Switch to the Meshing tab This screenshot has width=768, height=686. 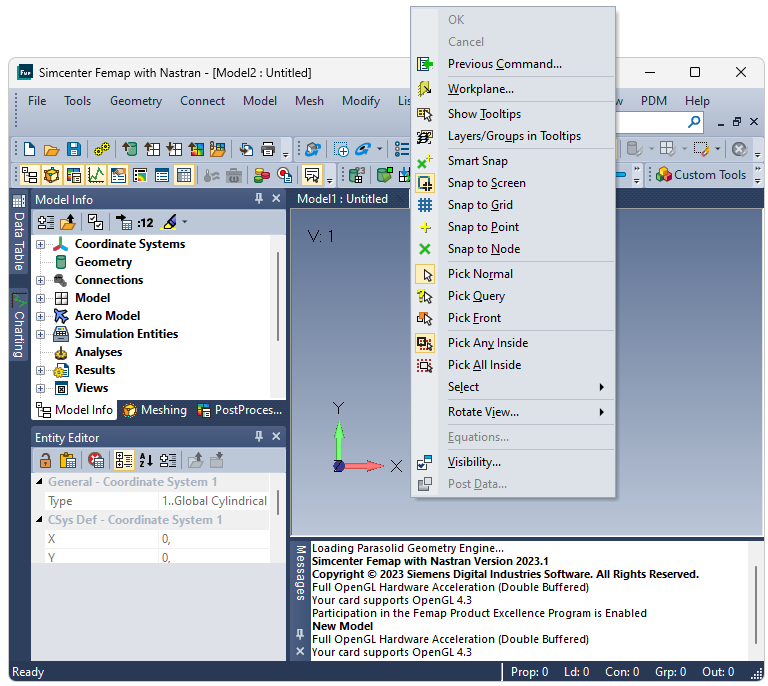pyautogui.click(x=155, y=410)
